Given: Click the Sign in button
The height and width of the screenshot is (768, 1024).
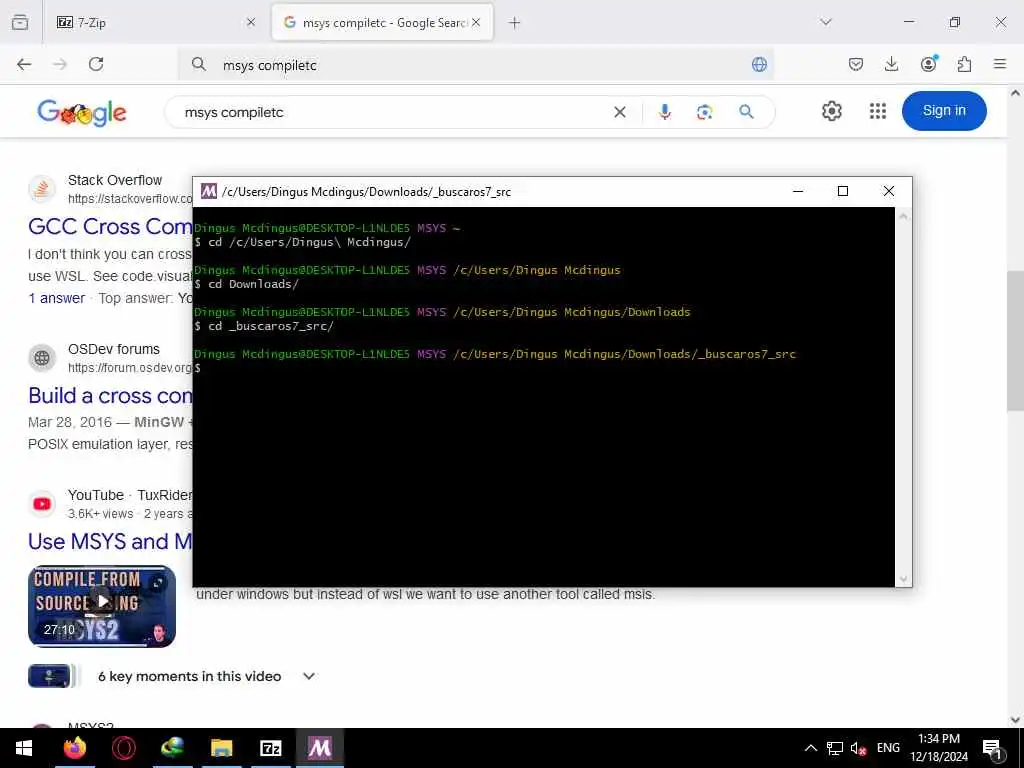Looking at the screenshot, I should click(x=944, y=111).
